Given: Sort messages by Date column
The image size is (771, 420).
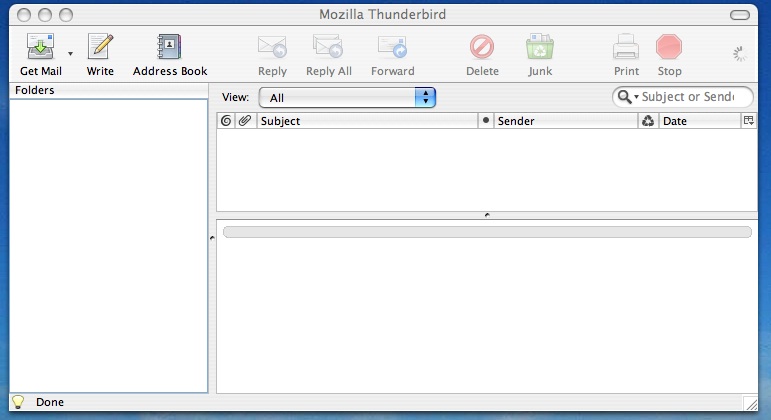Looking at the screenshot, I should tap(698, 121).
